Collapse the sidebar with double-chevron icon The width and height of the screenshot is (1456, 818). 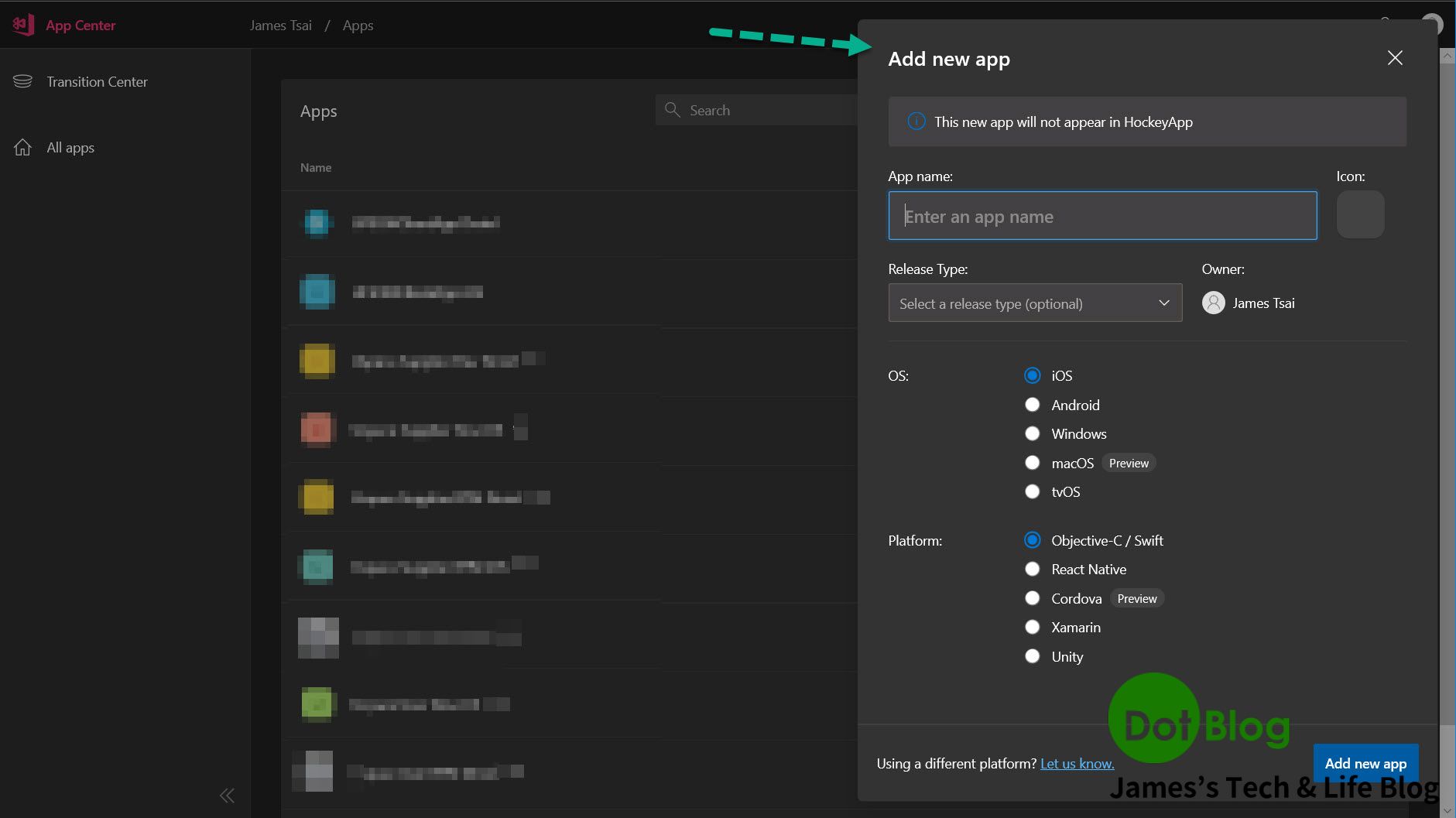tap(227, 795)
